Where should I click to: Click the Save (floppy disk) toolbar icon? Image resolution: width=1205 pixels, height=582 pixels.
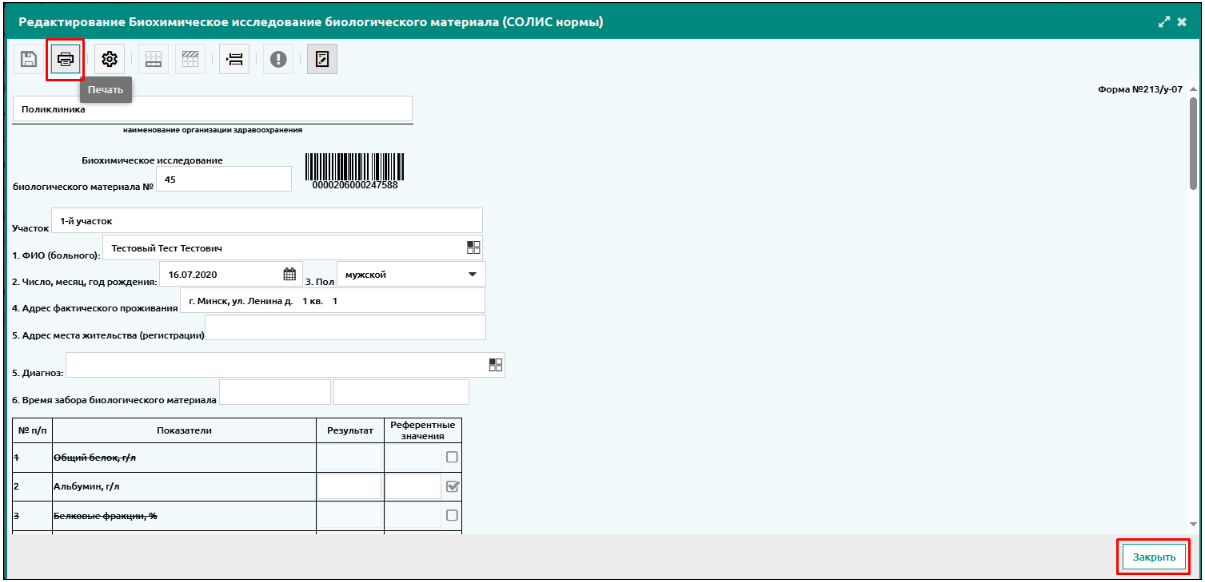point(29,60)
